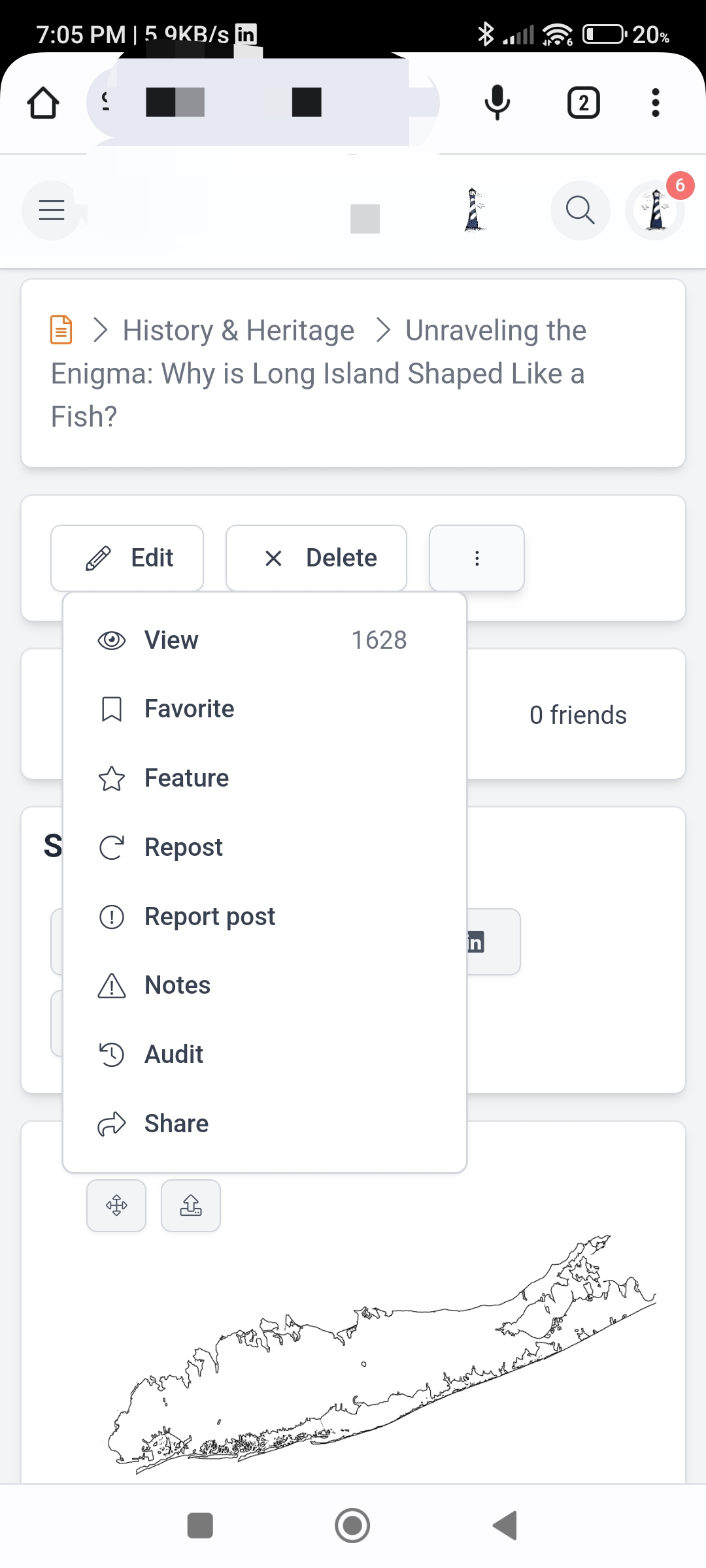
Task: Toggle Feature star for this post
Action: (186, 778)
